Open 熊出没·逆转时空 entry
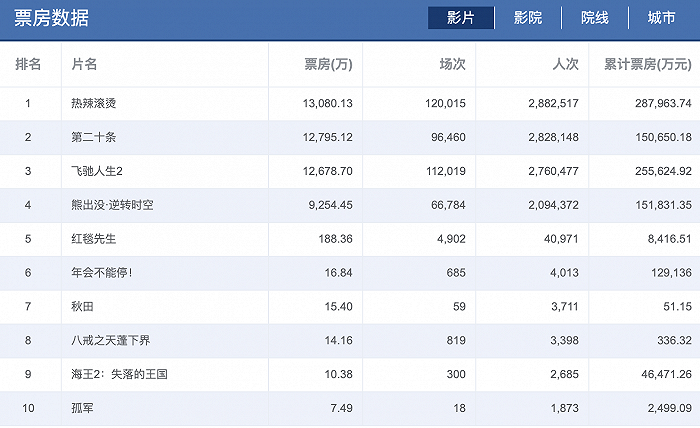 (x=112, y=205)
